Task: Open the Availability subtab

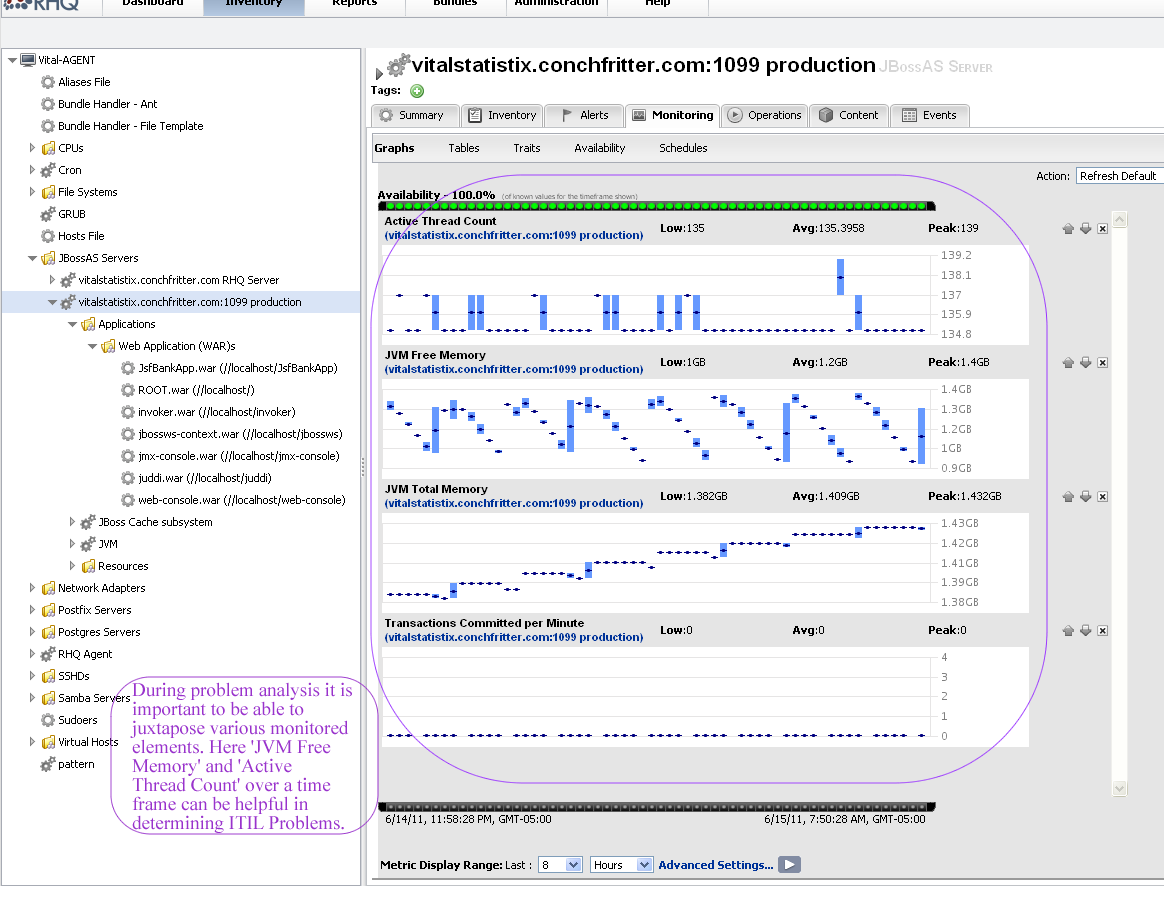Action: [x=600, y=148]
